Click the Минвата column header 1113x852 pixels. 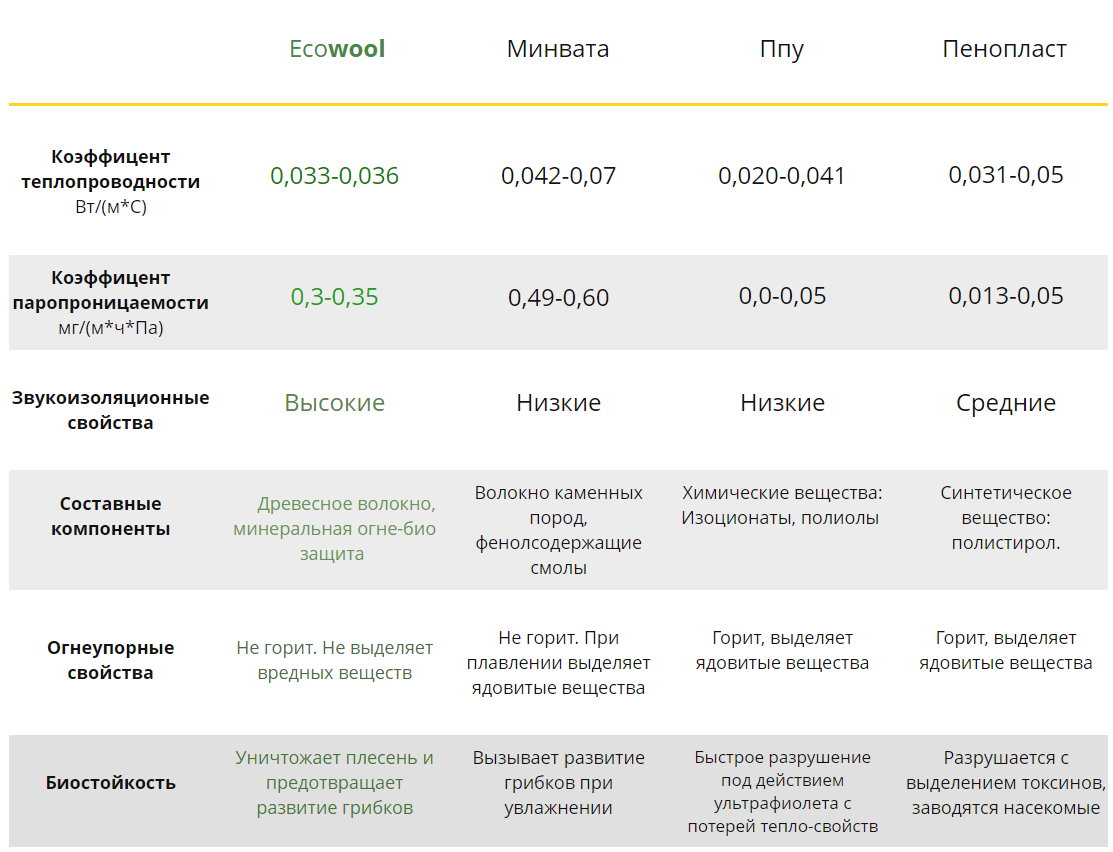click(x=558, y=49)
